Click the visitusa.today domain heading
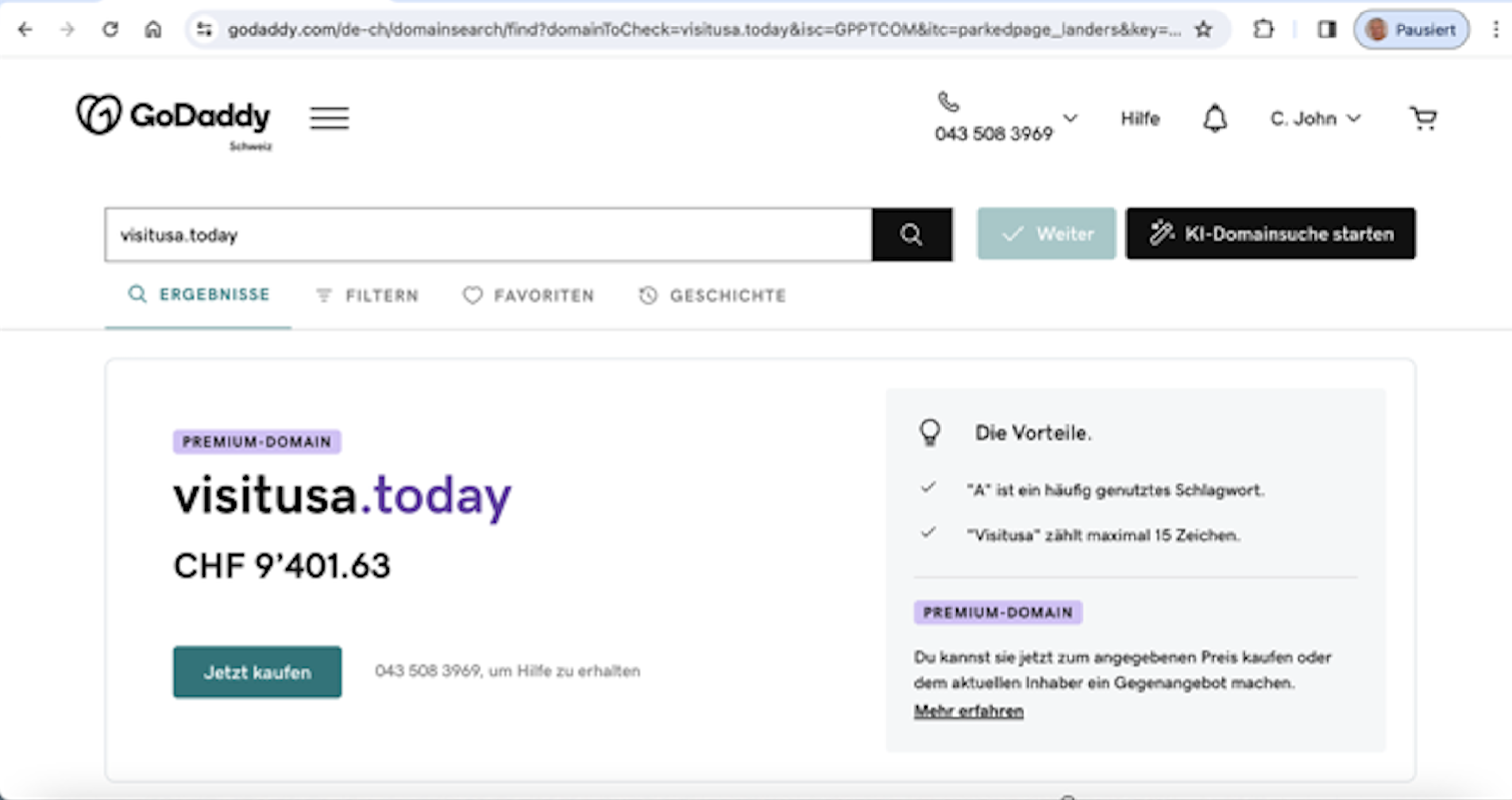Viewport: 1512px width, 800px height. point(342,496)
